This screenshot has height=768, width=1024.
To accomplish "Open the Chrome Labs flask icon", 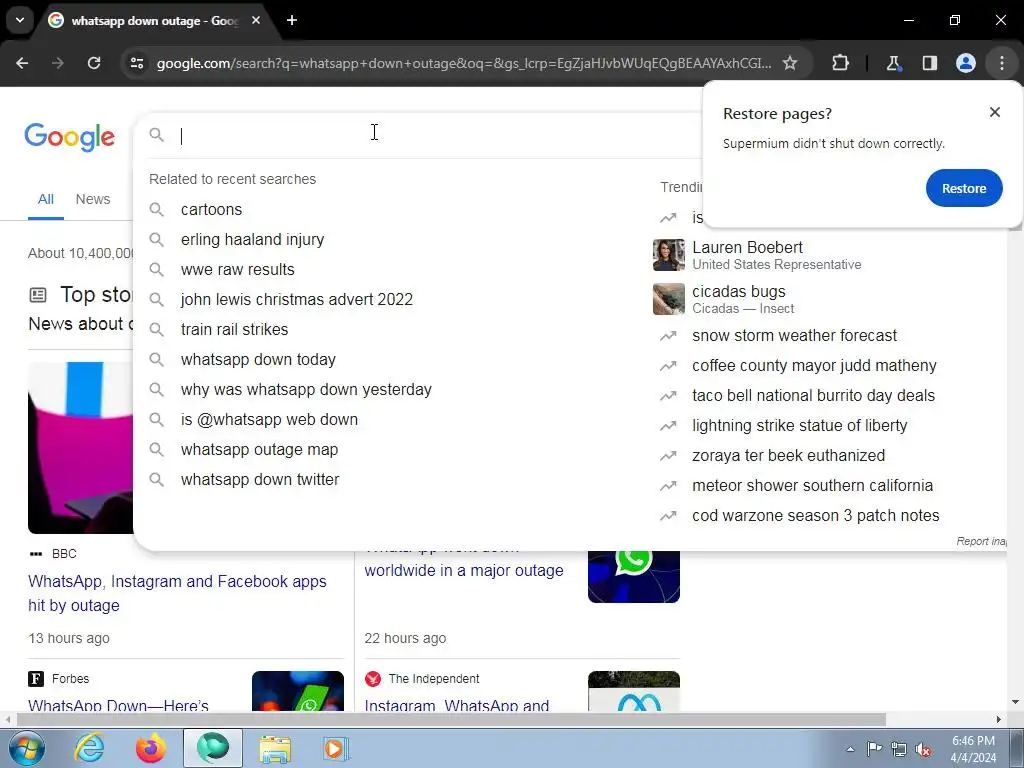I will pos(893,63).
